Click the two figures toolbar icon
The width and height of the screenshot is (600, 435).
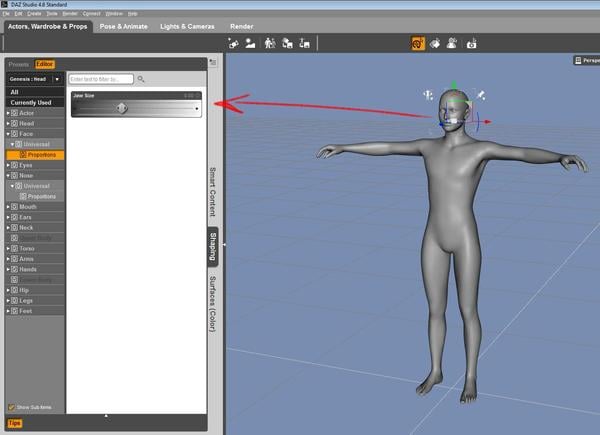point(270,43)
